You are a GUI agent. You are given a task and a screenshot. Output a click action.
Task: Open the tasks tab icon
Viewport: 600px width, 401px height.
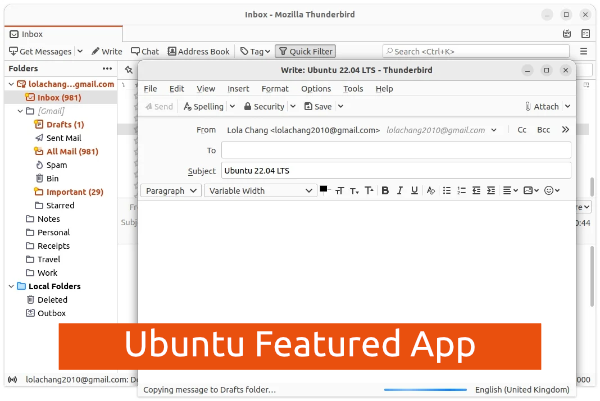585,34
